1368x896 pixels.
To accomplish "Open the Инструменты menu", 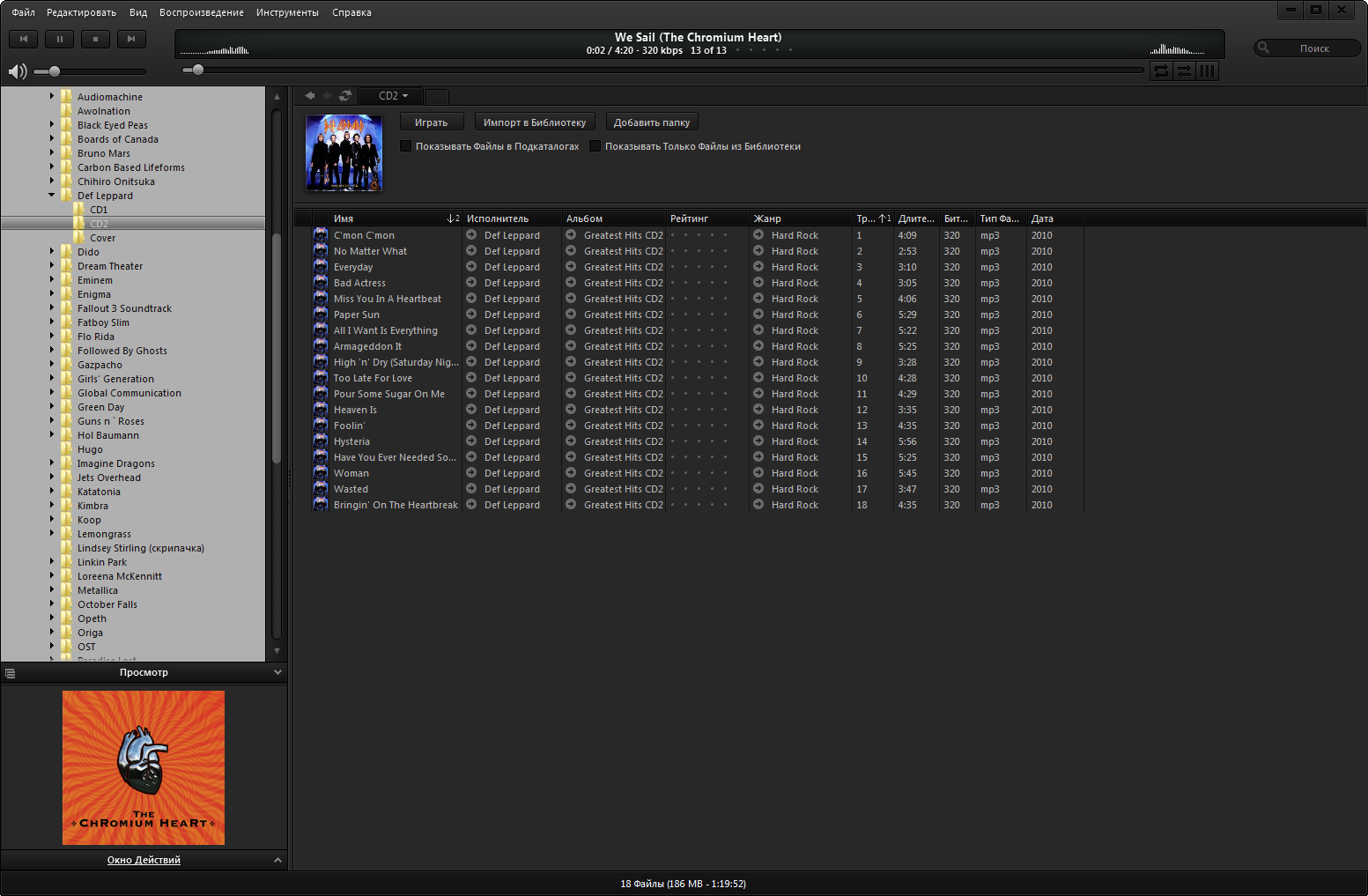I will pos(287,12).
